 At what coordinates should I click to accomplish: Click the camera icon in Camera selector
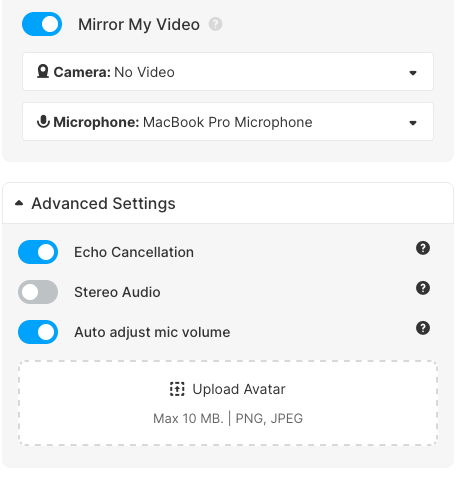pyautogui.click(x=43, y=72)
